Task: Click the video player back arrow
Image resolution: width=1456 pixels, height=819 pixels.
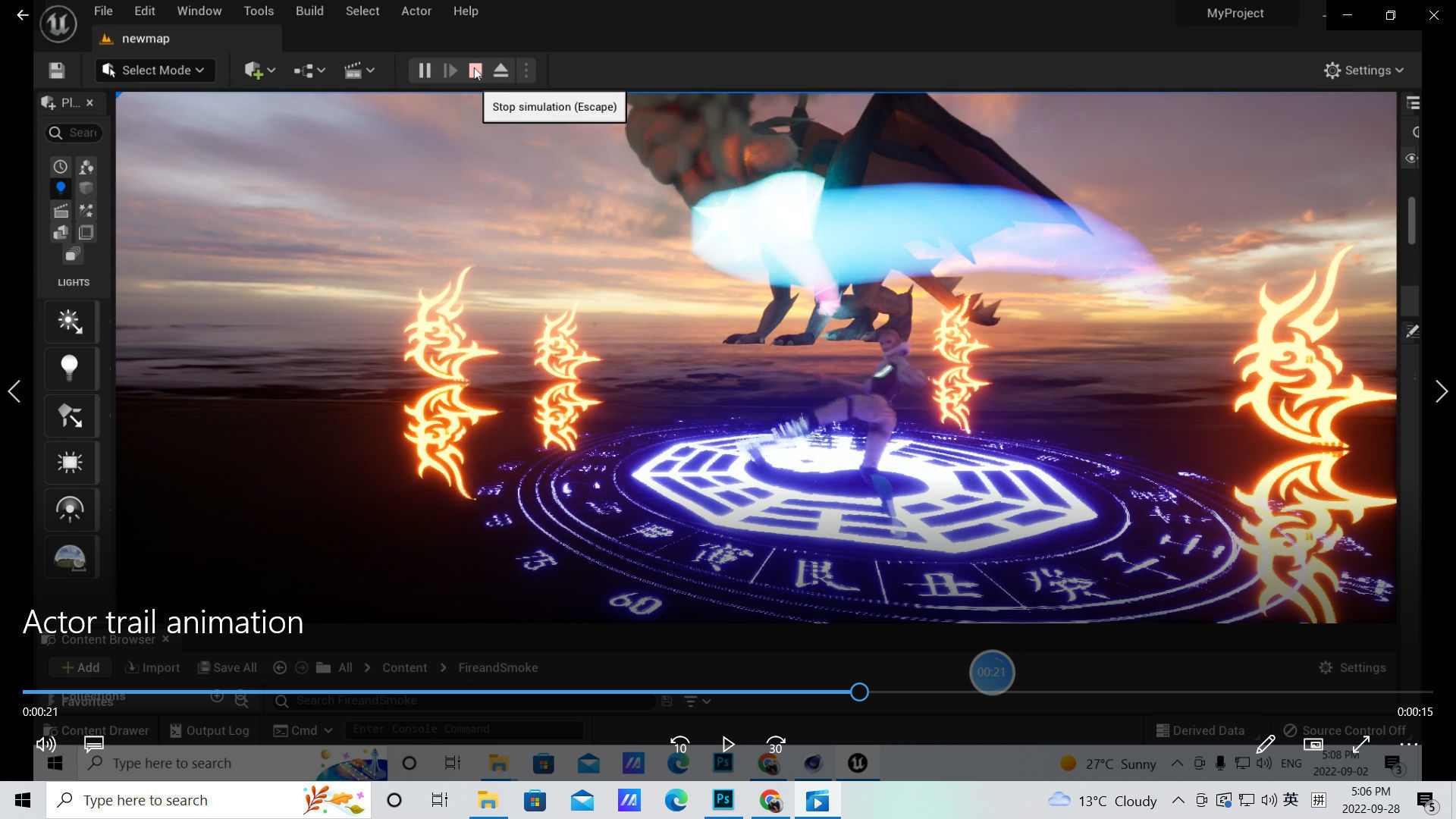Action: click(23, 14)
